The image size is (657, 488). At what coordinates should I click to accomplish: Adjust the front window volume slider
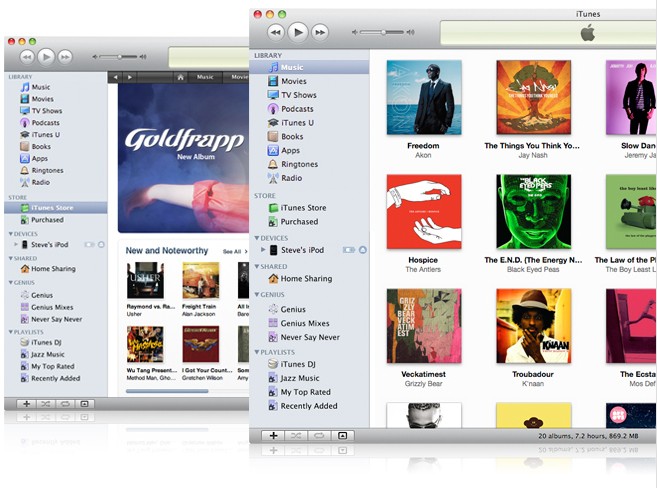point(383,32)
